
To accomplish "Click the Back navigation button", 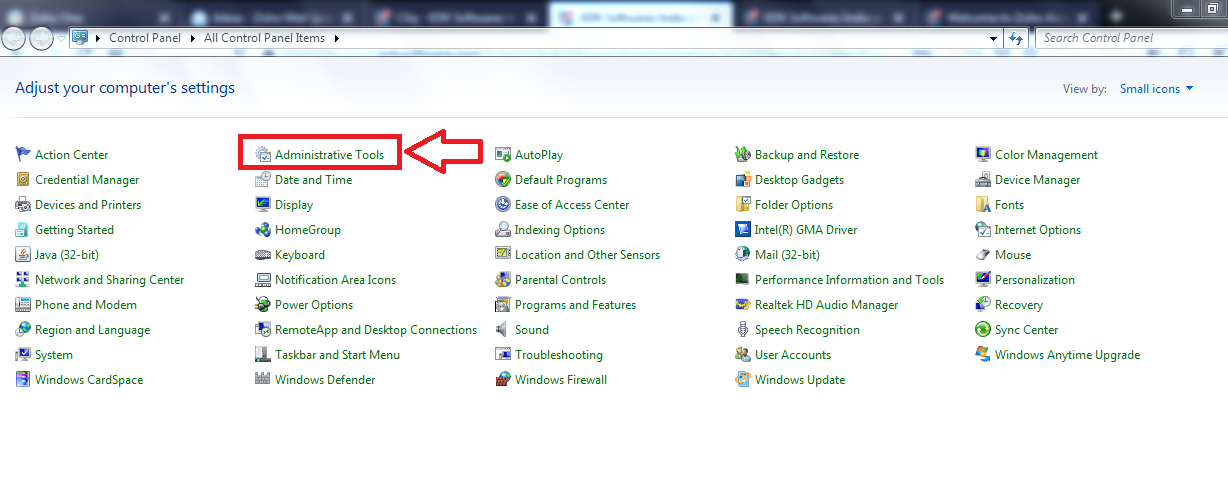I will click(14, 38).
